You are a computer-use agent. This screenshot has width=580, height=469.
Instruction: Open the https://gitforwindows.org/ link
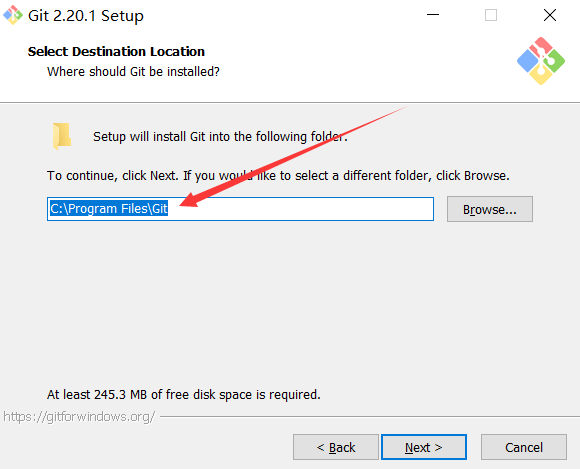[79, 417]
